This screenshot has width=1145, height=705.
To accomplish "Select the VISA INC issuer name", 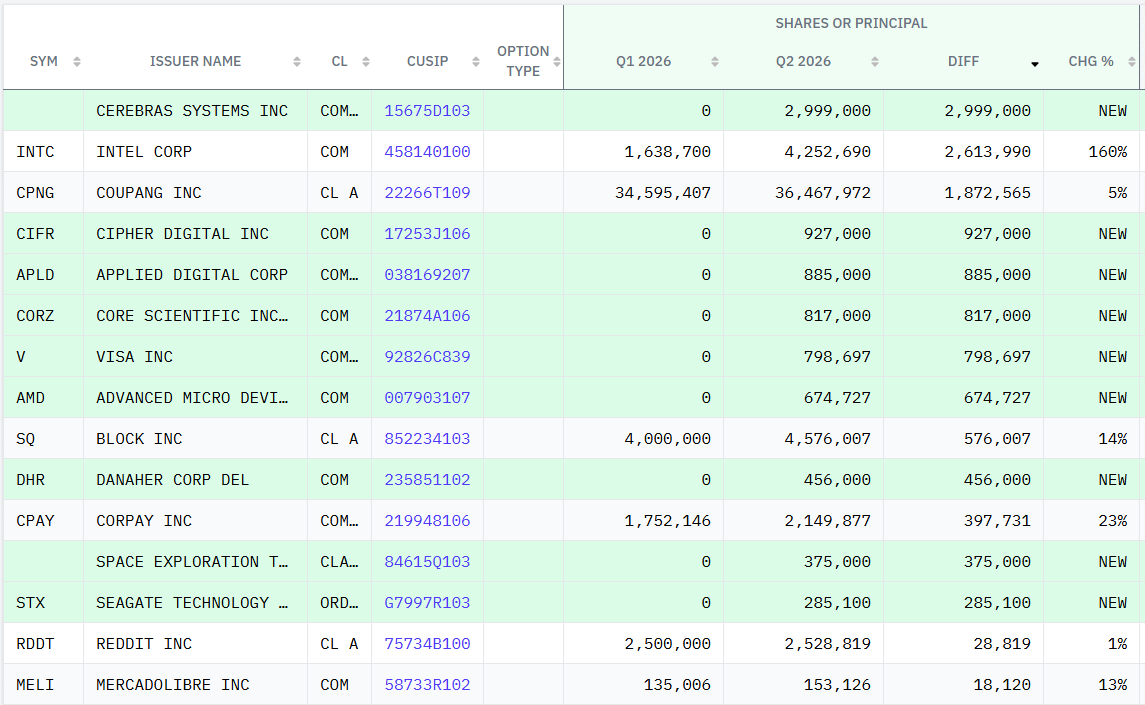I will 134,357.
